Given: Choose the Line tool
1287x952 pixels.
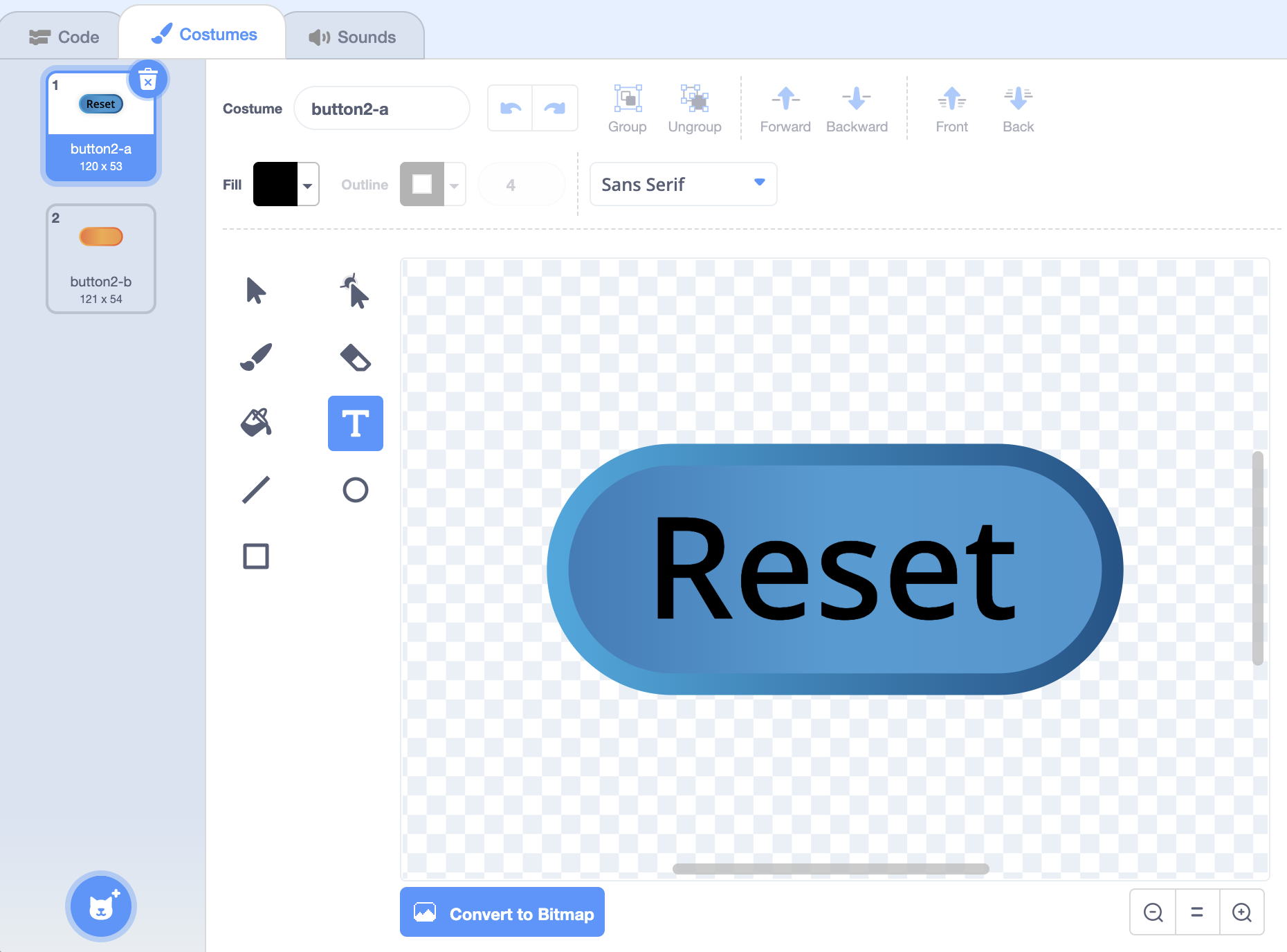Looking at the screenshot, I should coord(255,490).
